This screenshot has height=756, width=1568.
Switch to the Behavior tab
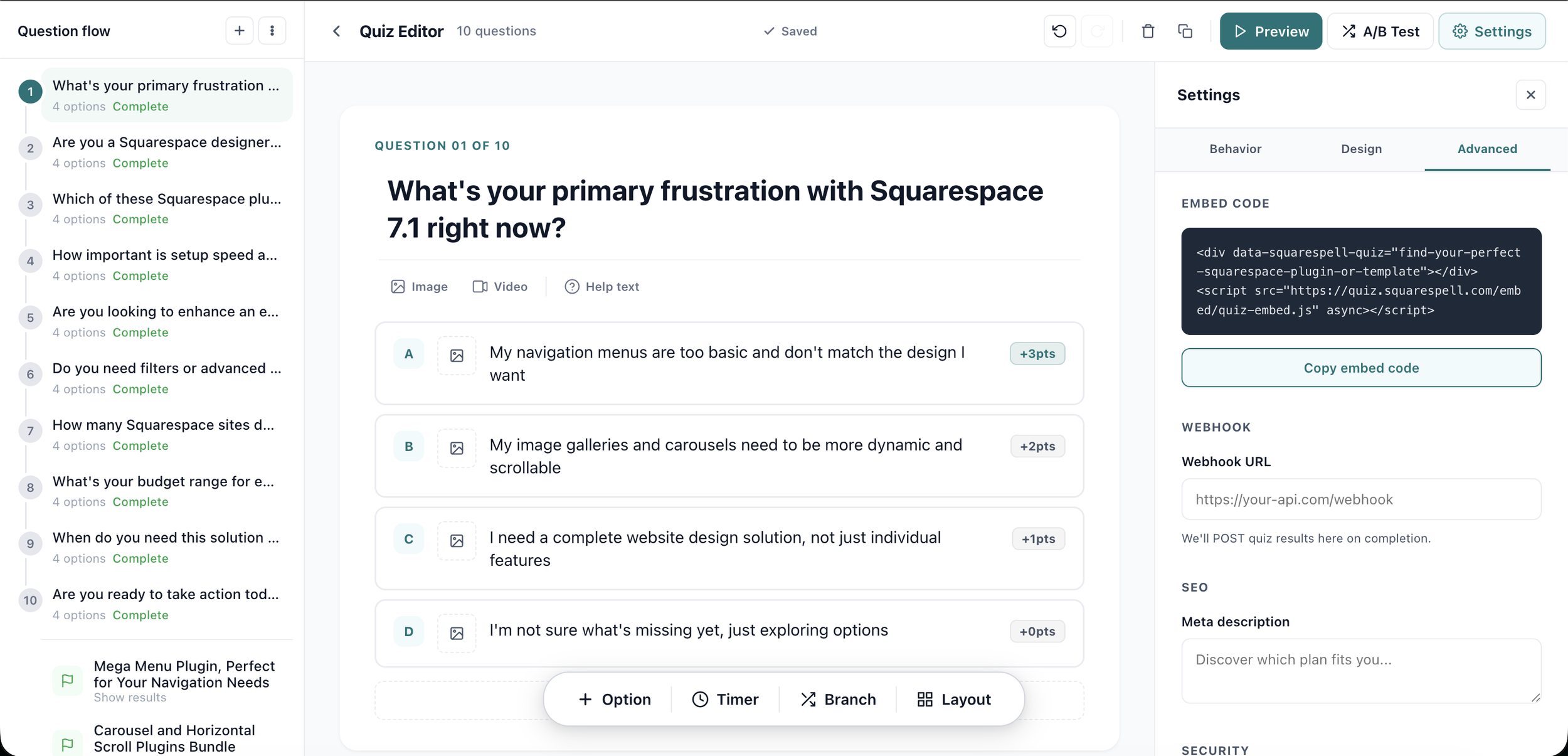(x=1235, y=149)
